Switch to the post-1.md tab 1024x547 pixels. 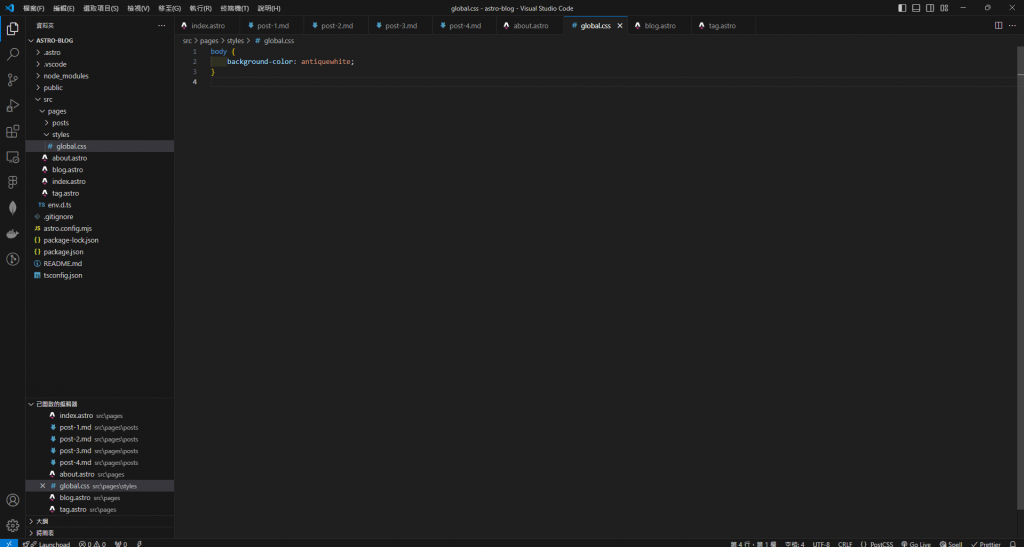272,25
